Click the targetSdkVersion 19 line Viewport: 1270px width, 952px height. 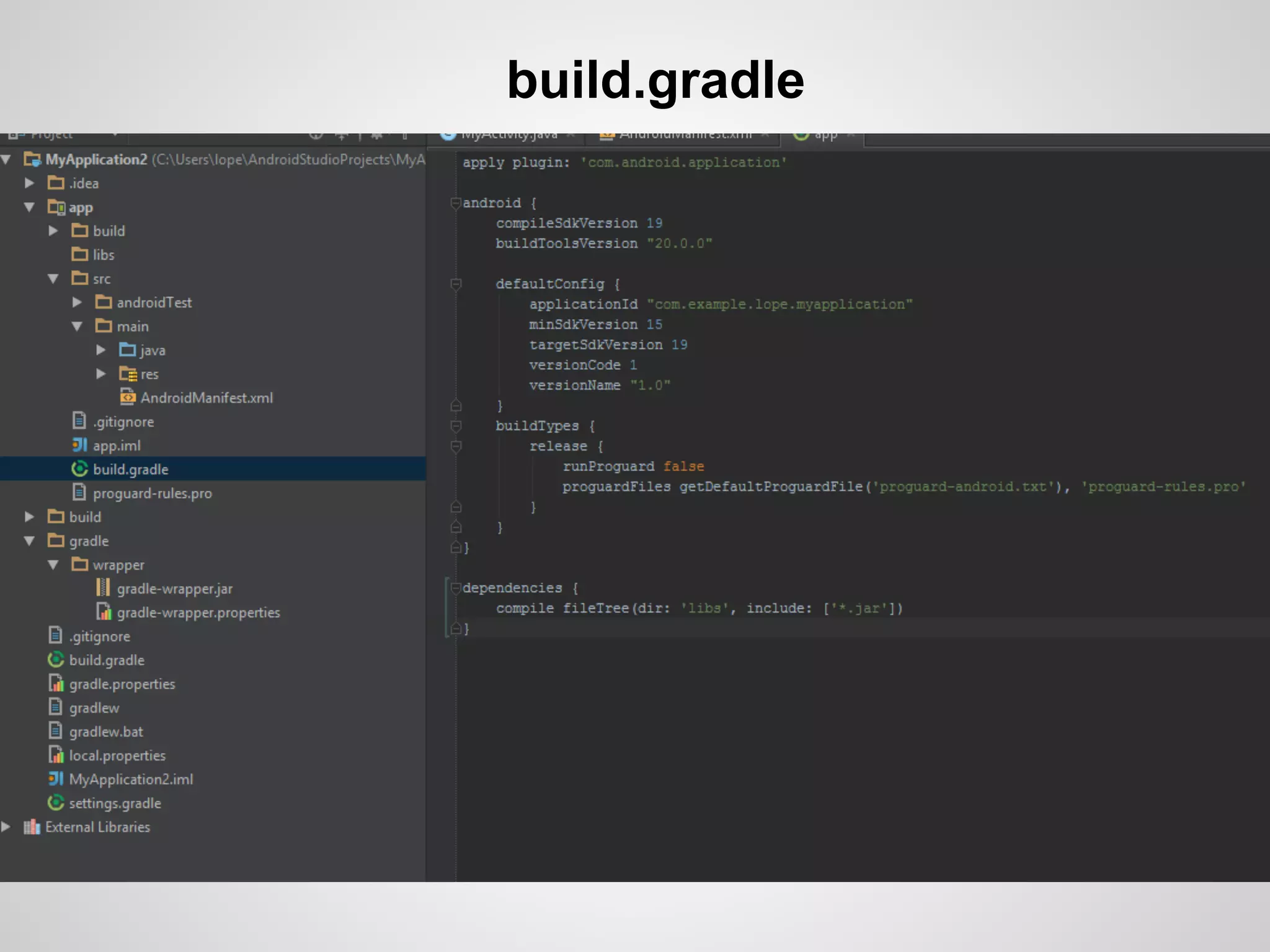tap(608, 345)
